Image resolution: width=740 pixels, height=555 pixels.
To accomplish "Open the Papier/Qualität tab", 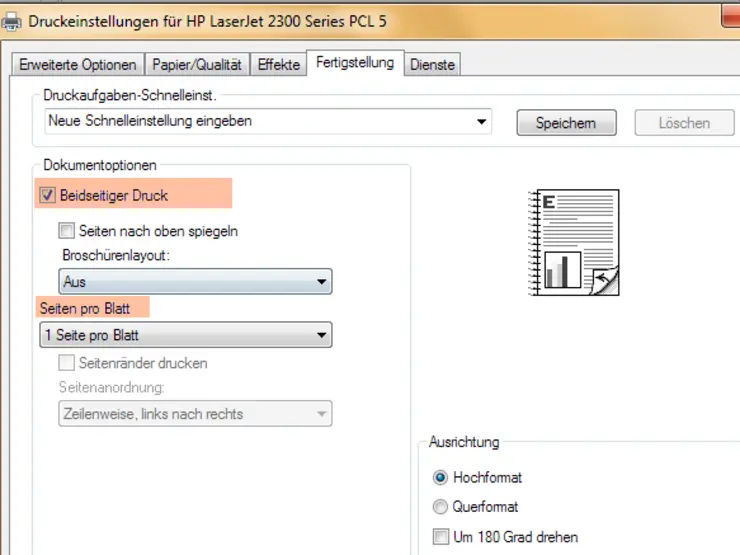I will click(197, 65).
